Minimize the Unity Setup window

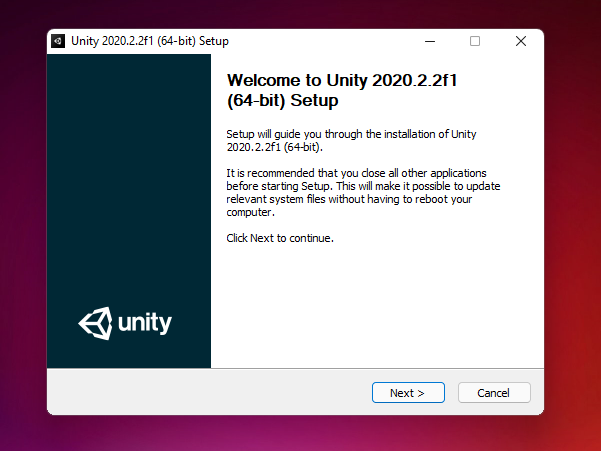pos(430,41)
